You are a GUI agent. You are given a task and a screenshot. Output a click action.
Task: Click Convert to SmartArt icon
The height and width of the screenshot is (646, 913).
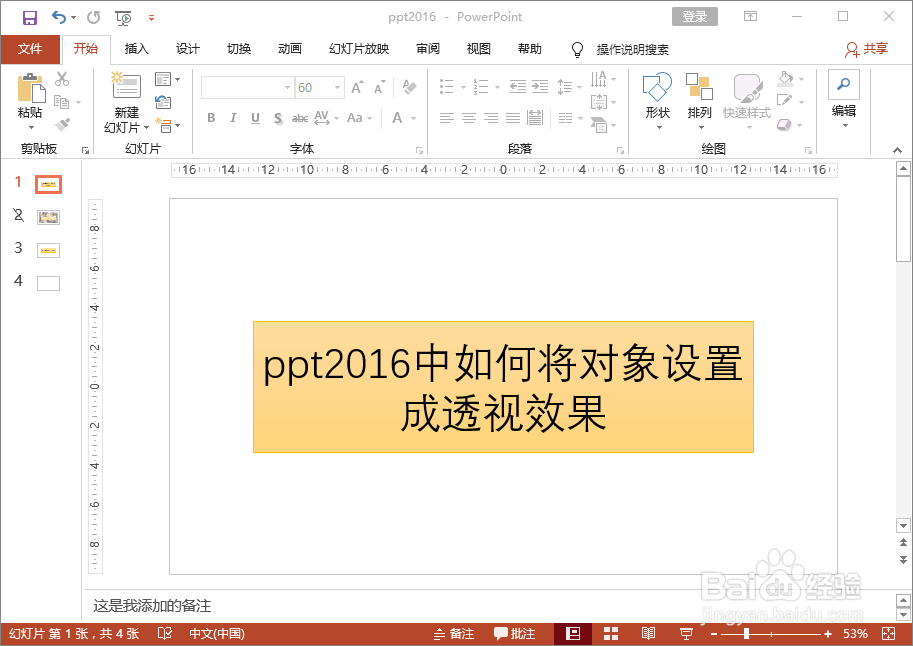[x=598, y=124]
